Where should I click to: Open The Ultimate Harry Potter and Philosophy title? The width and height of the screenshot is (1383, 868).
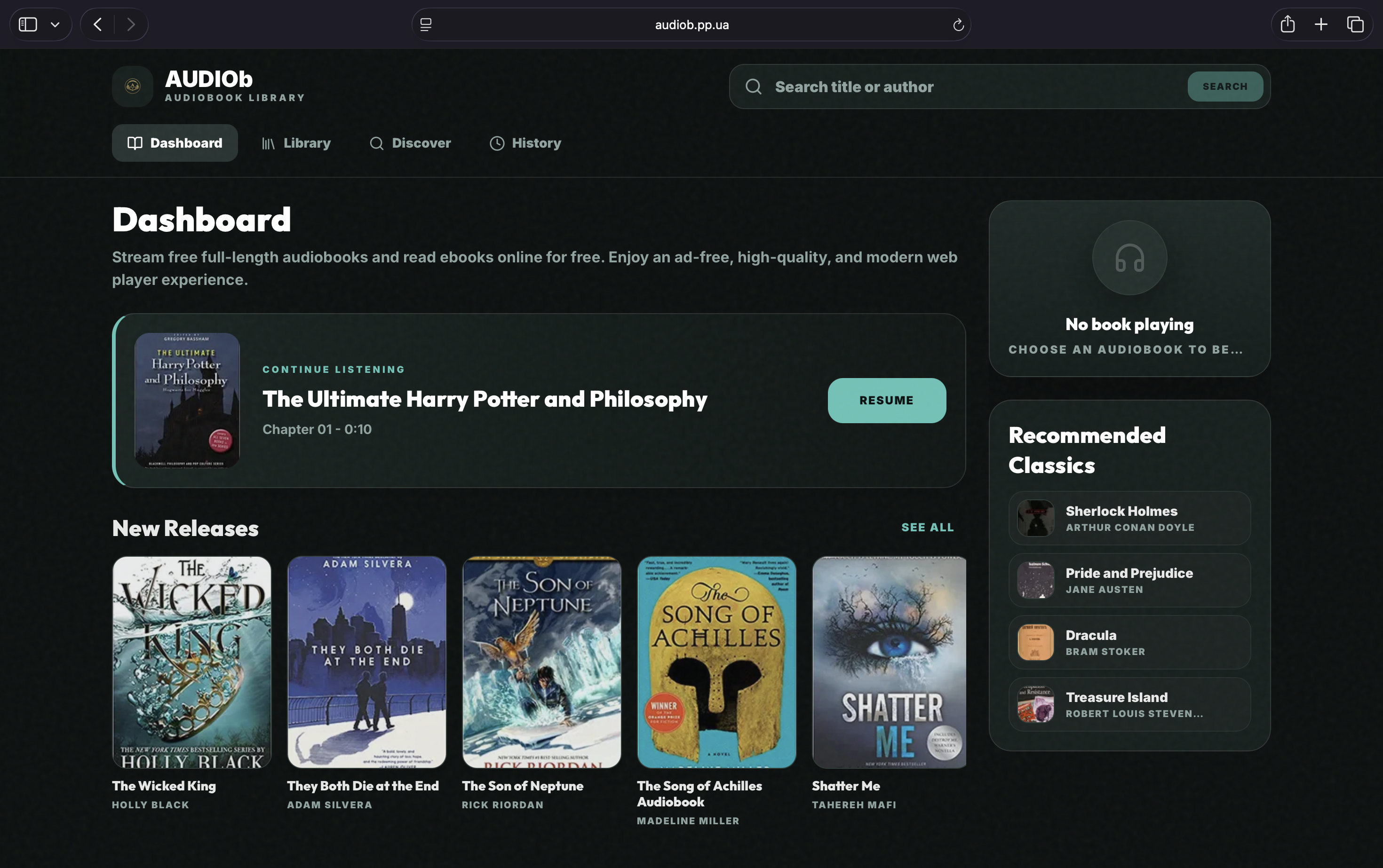click(x=485, y=399)
